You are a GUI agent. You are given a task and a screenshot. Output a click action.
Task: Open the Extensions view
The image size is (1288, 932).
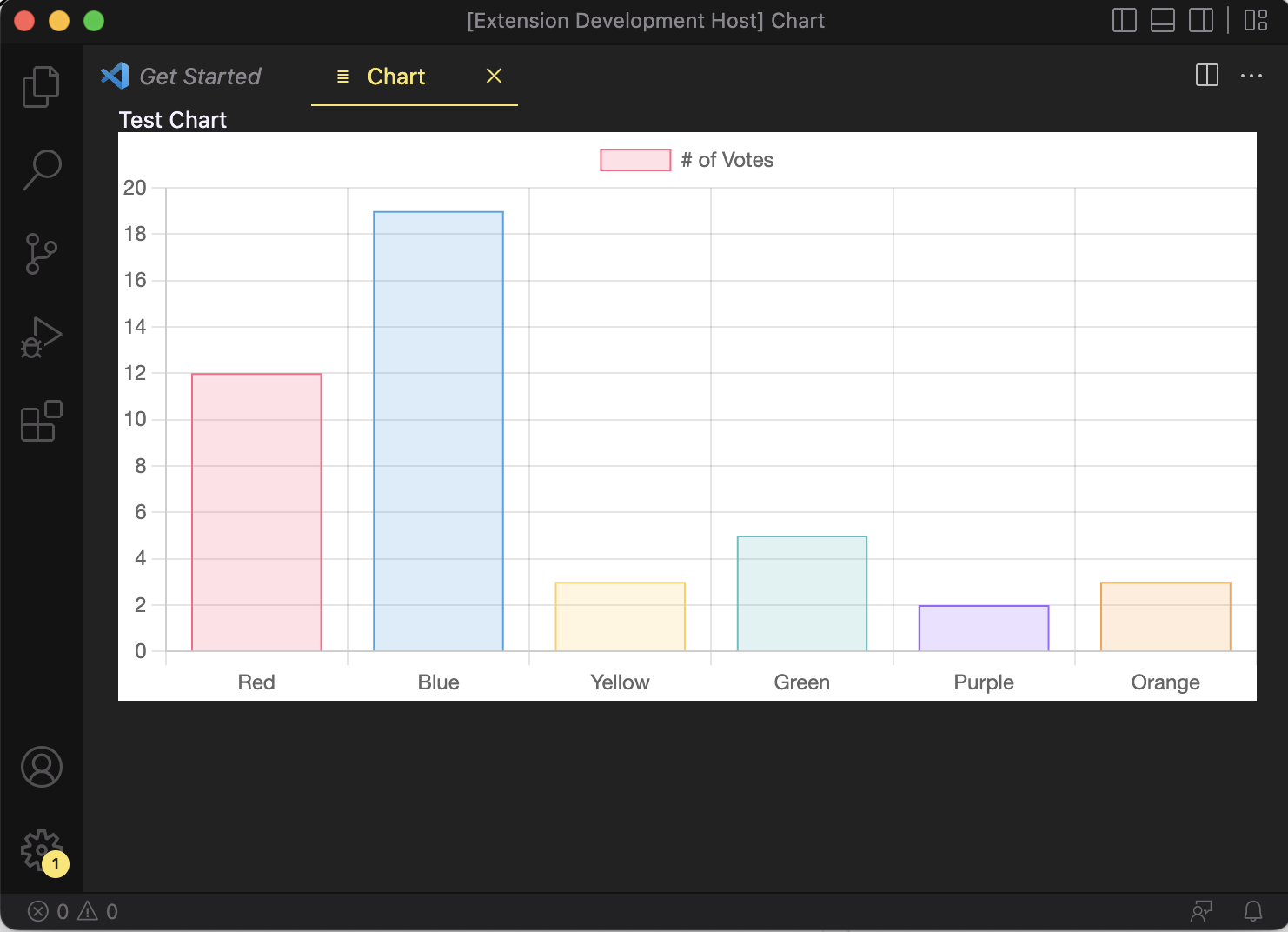click(41, 421)
